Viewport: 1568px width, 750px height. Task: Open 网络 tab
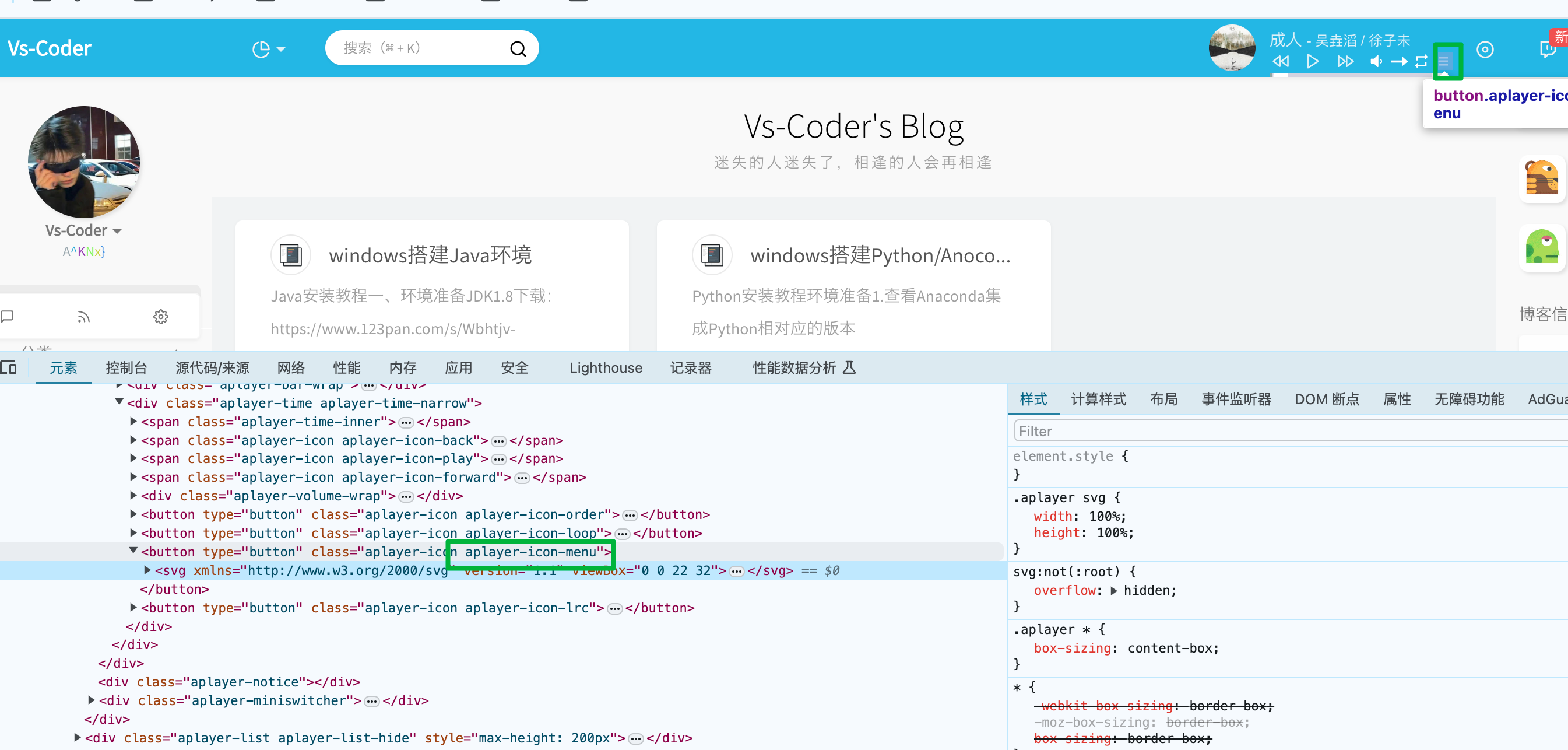coord(291,367)
